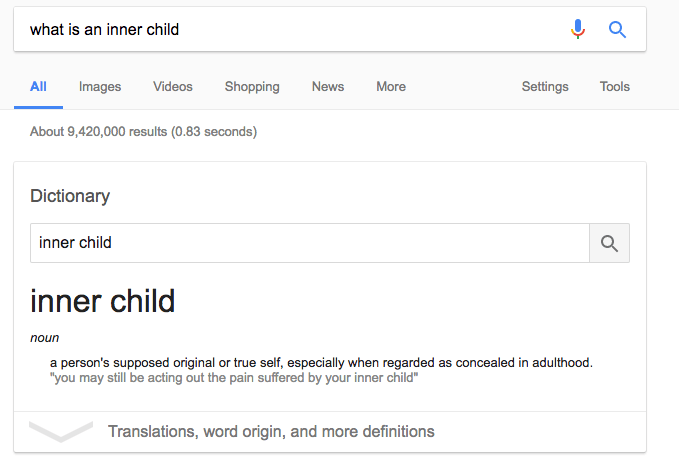Select the All results tab
This screenshot has width=679, height=459.
click(38, 87)
